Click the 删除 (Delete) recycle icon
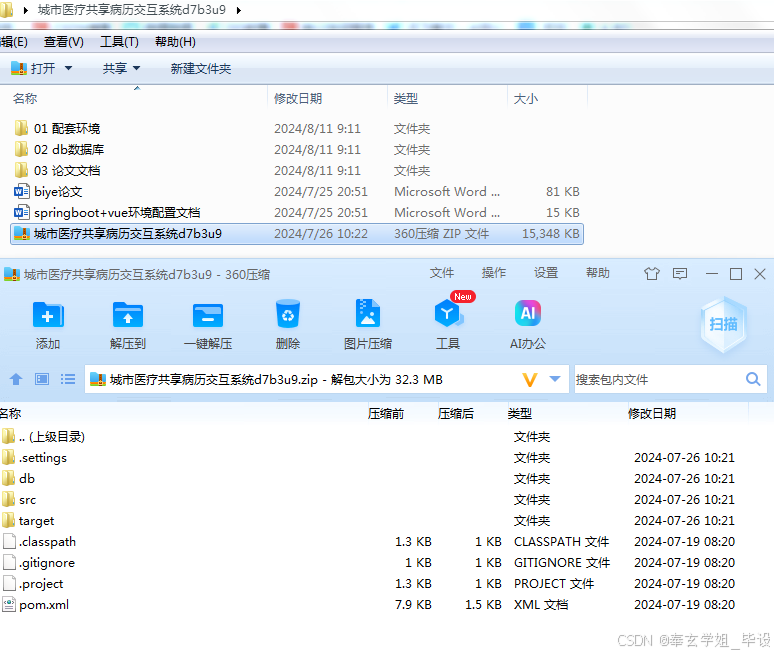Viewport: 774px width, 654px height. coord(288,314)
